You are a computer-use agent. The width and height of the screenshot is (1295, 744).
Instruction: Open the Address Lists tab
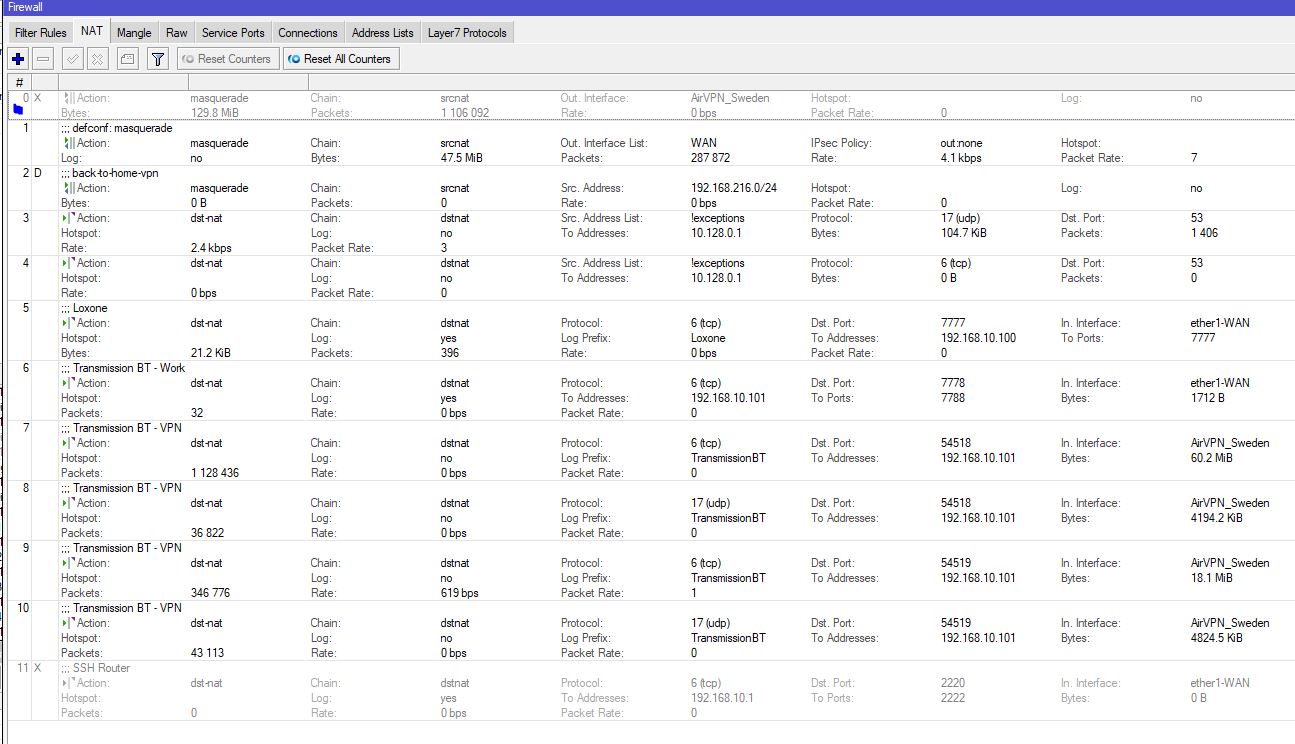(x=383, y=33)
